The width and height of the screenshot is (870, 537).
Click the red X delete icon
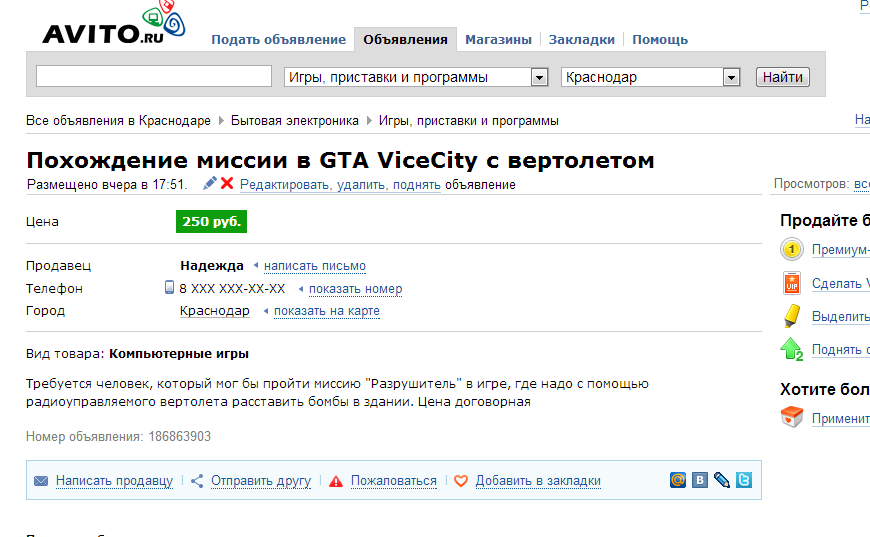(x=226, y=183)
